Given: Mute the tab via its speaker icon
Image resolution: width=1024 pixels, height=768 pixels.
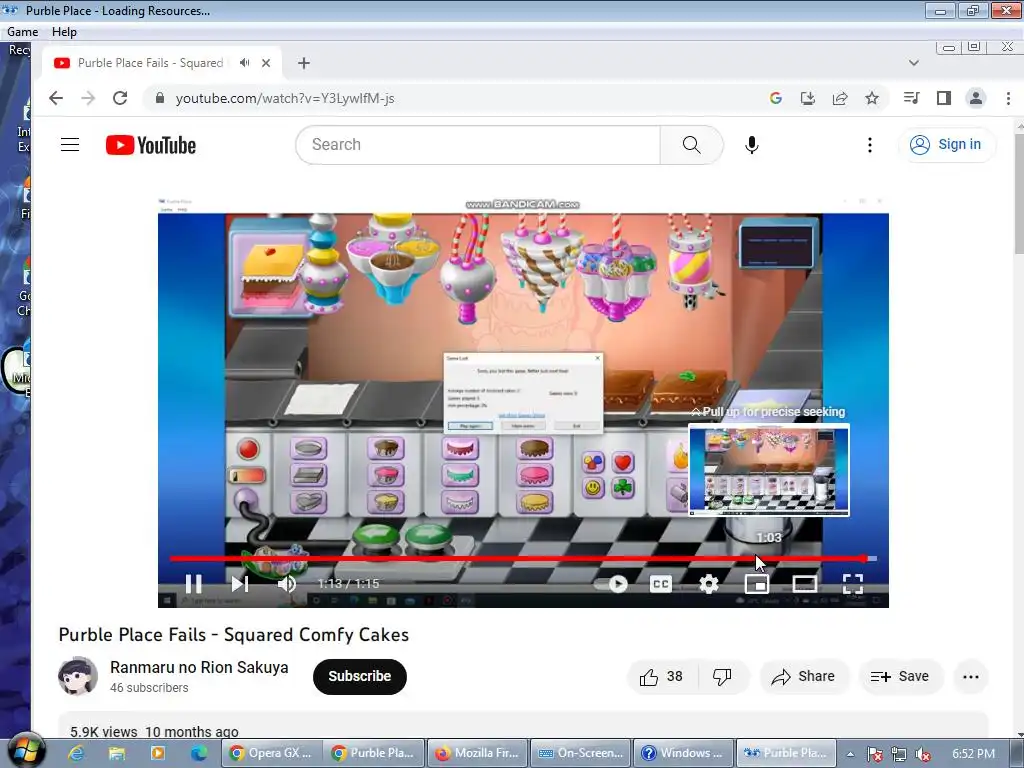Looking at the screenshot, I should (244, 63).
